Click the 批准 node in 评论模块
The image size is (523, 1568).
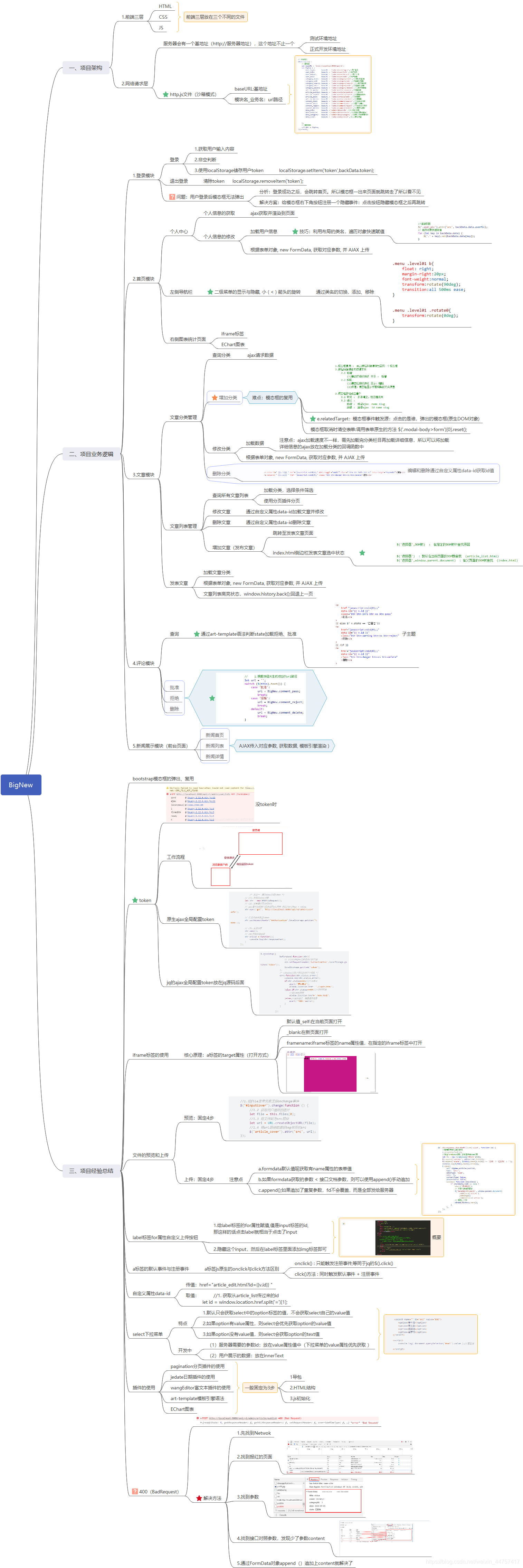[x=175, y=687]
